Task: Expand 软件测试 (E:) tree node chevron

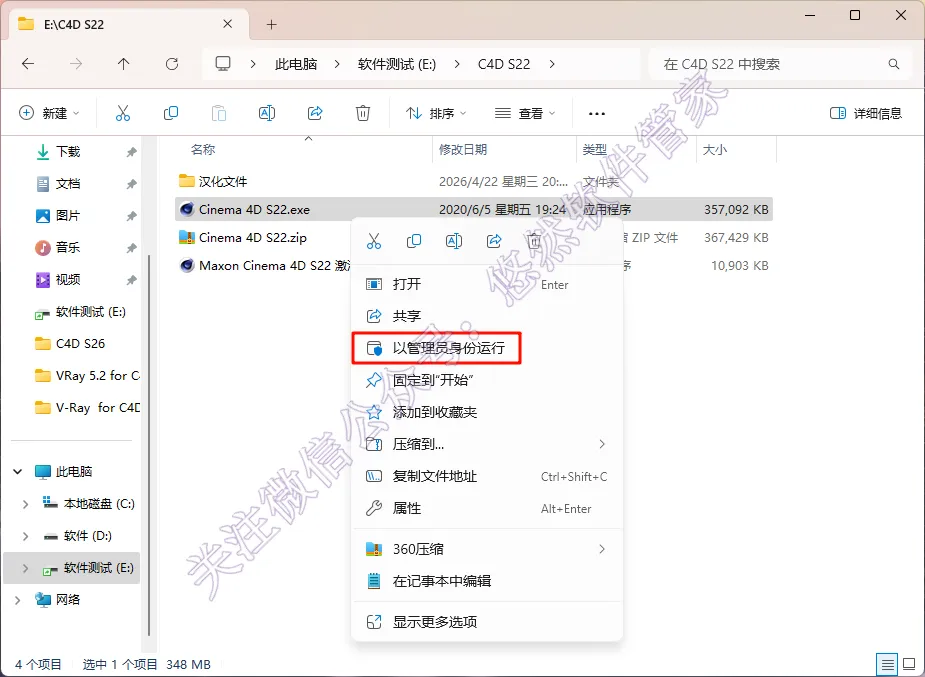Action: pos(25,568)
